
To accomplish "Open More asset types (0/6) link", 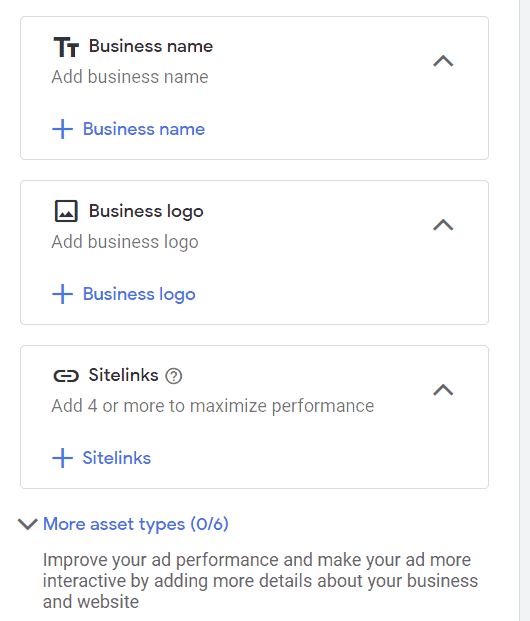I will click(136, 524).
